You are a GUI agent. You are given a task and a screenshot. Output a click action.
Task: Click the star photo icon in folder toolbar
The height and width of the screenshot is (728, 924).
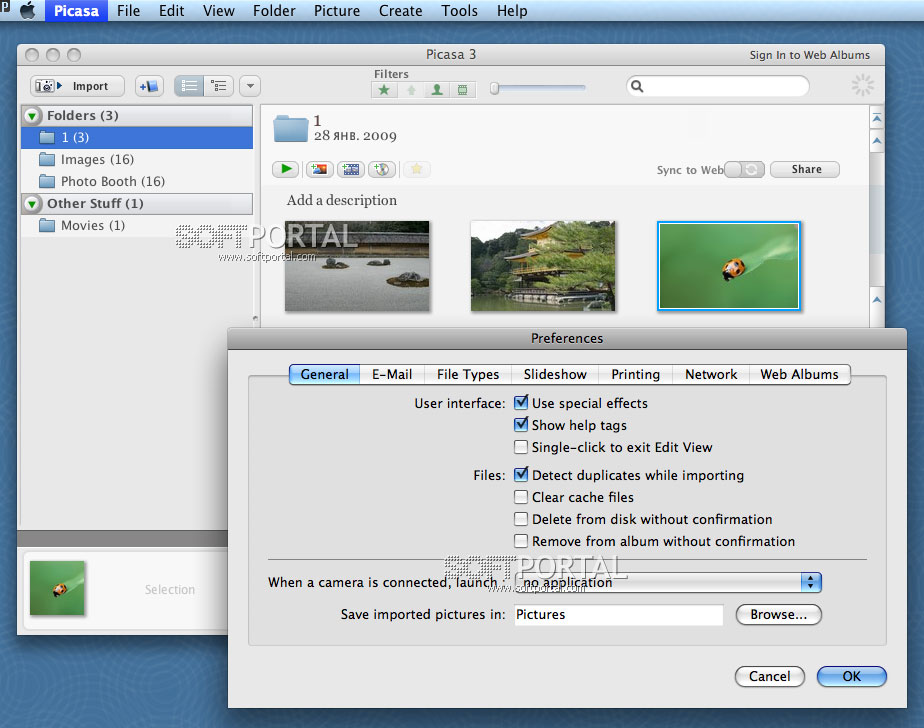pyautogui.click(x=416, y=169)
